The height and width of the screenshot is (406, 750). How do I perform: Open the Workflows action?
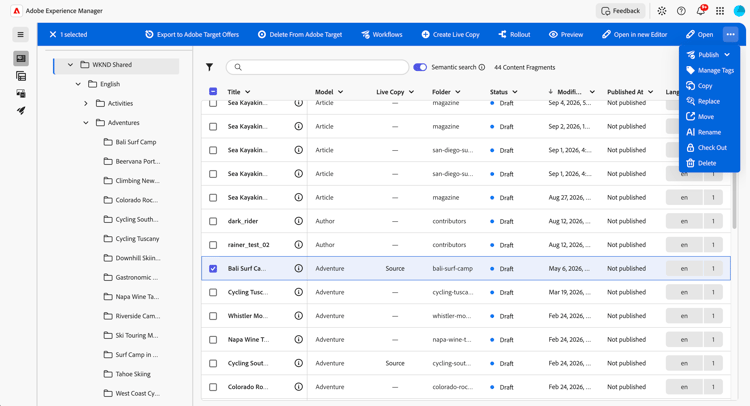(382, 34)
